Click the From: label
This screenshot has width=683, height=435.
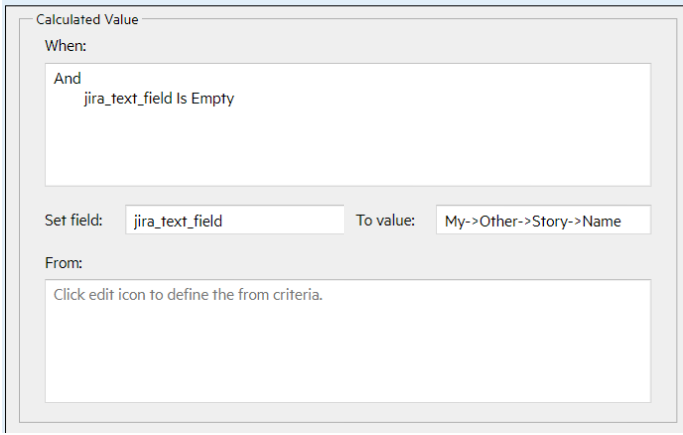click(63, 264)
